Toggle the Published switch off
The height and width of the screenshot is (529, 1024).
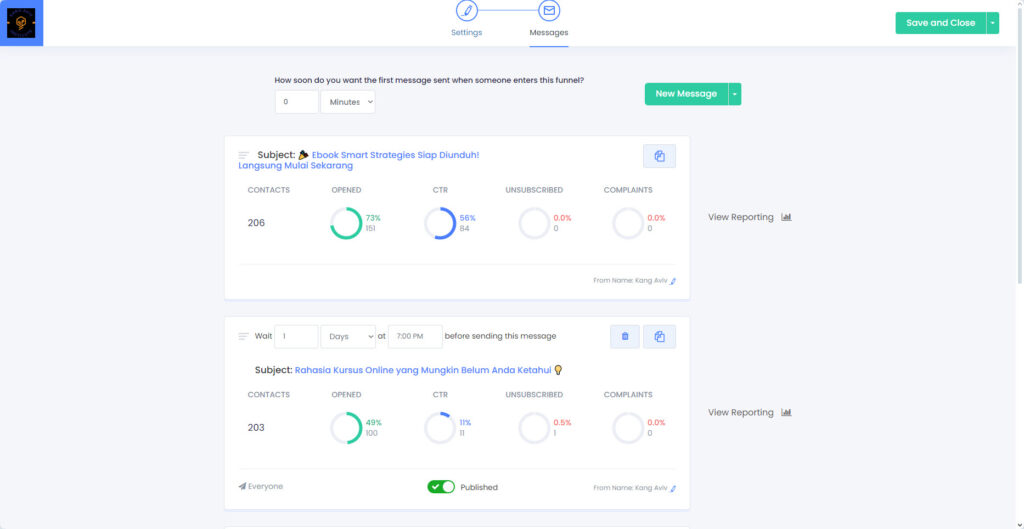coord(441,487)
